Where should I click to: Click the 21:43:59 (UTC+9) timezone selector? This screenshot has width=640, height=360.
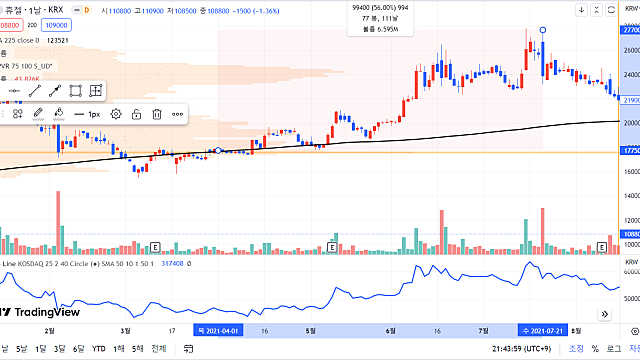click(521, 349)
